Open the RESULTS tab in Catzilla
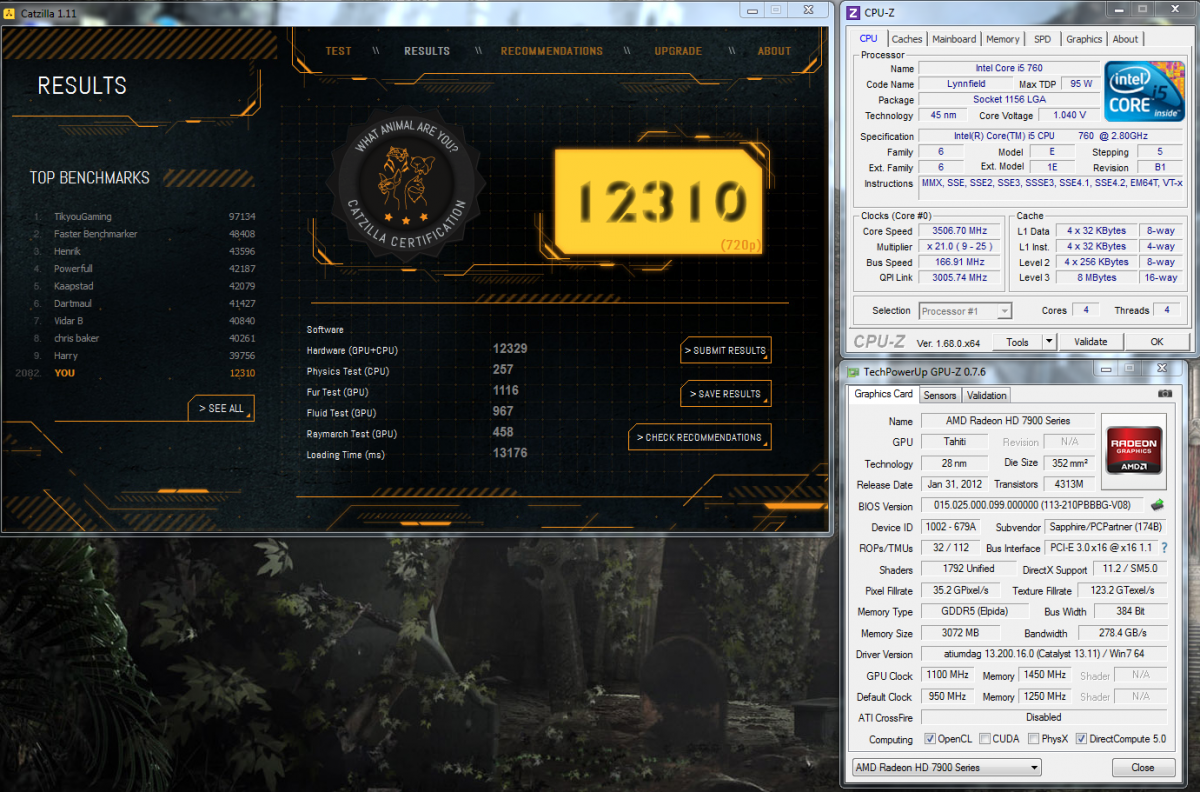 427,51
